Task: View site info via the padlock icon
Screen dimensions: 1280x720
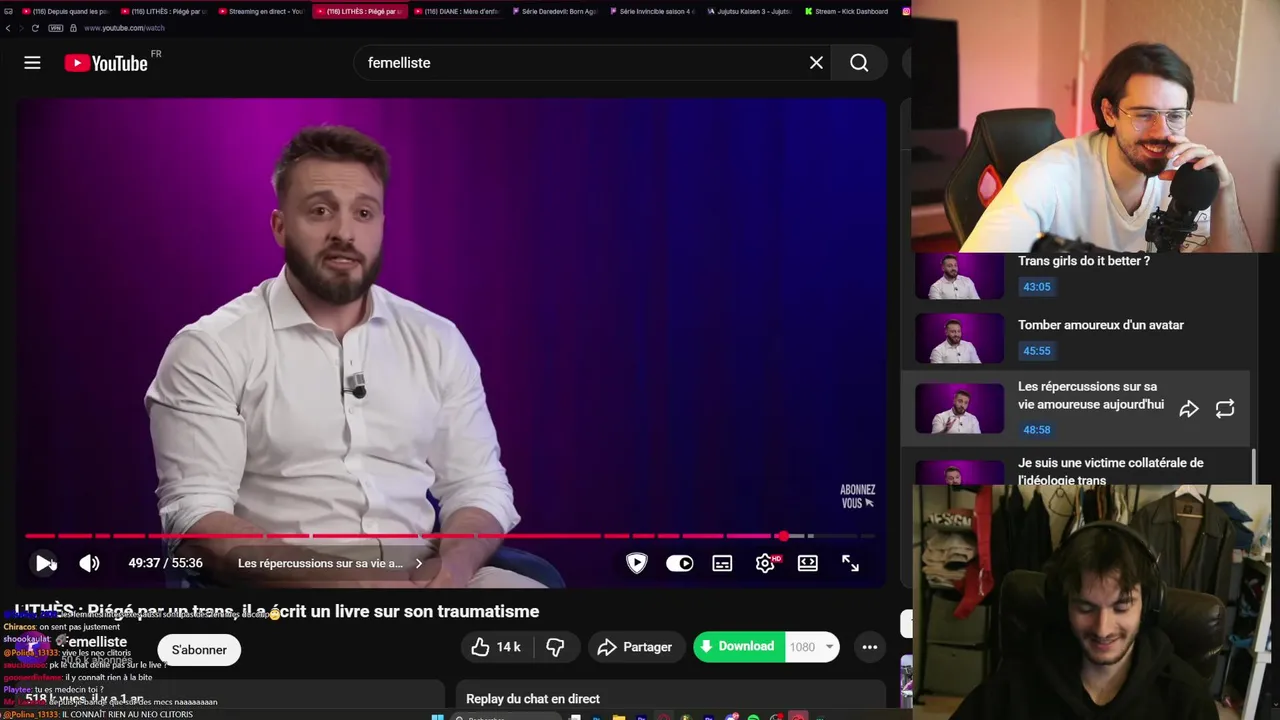Action: [73, 28]
